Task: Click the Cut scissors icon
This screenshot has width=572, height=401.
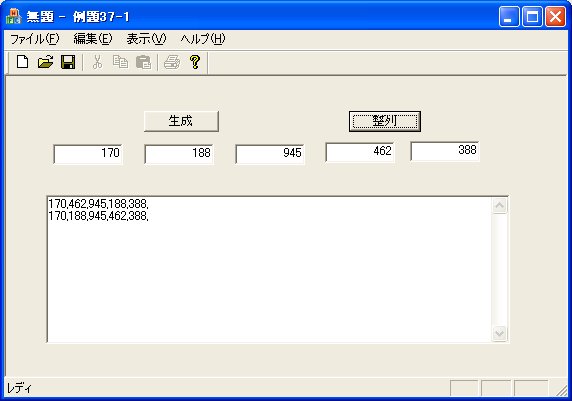Action: [97, 62]
